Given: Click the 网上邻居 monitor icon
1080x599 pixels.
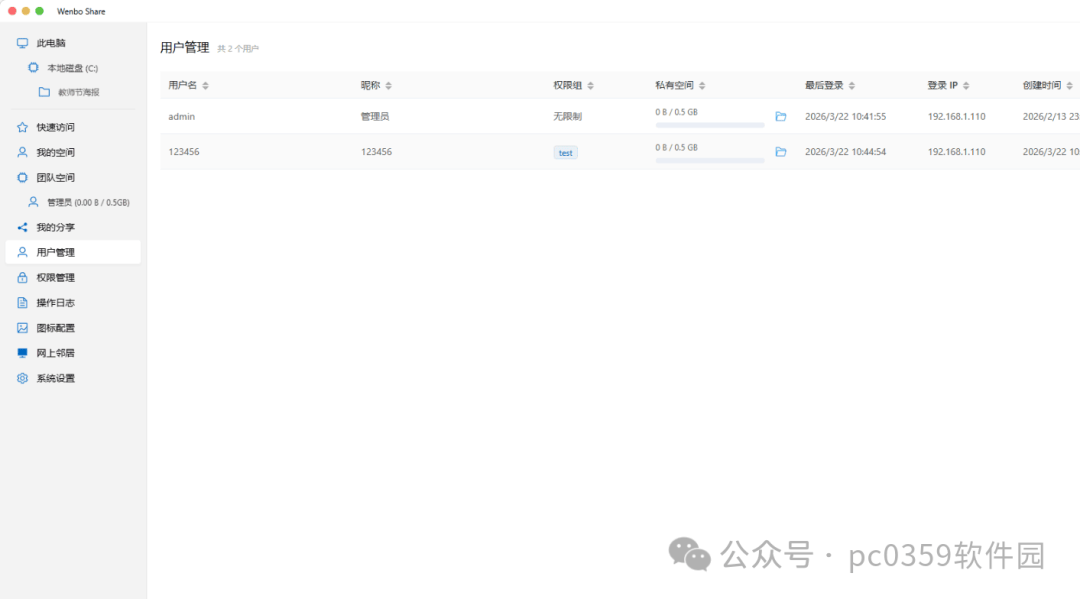Looking at the screenshot, I should coord(22,353).
